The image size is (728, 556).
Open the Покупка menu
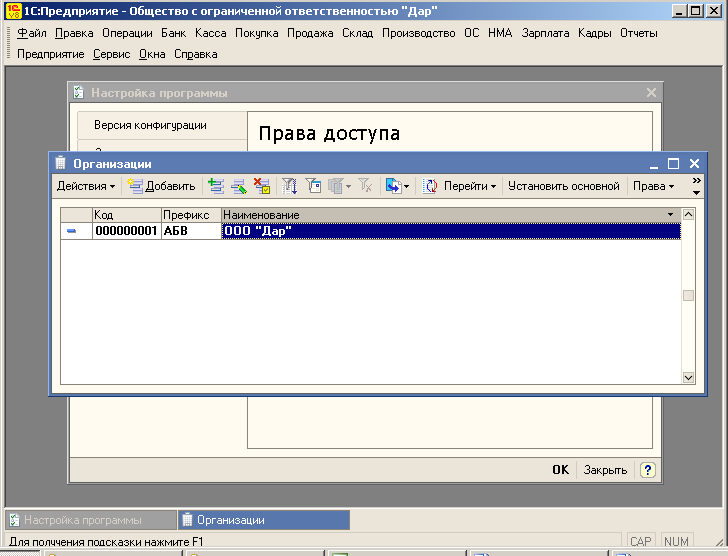[x=256, y=33]
